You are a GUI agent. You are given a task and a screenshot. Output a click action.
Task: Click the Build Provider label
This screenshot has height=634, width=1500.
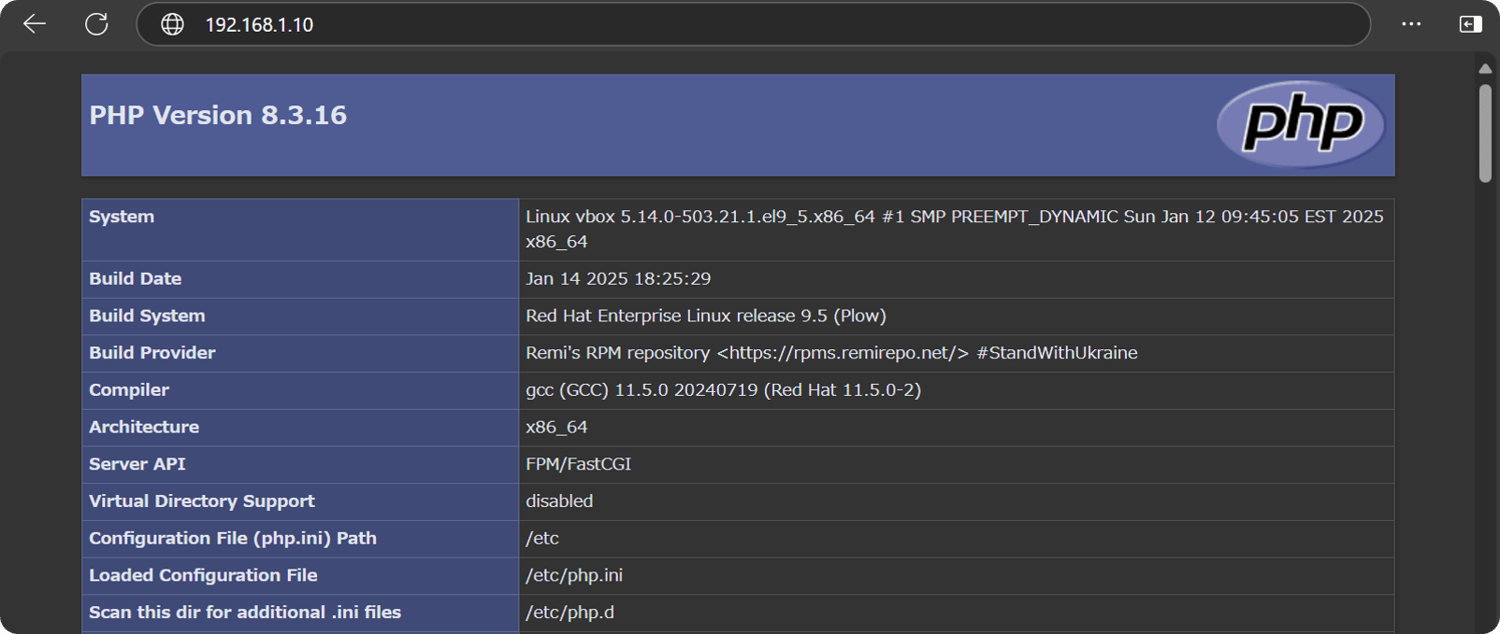[152, 353]
